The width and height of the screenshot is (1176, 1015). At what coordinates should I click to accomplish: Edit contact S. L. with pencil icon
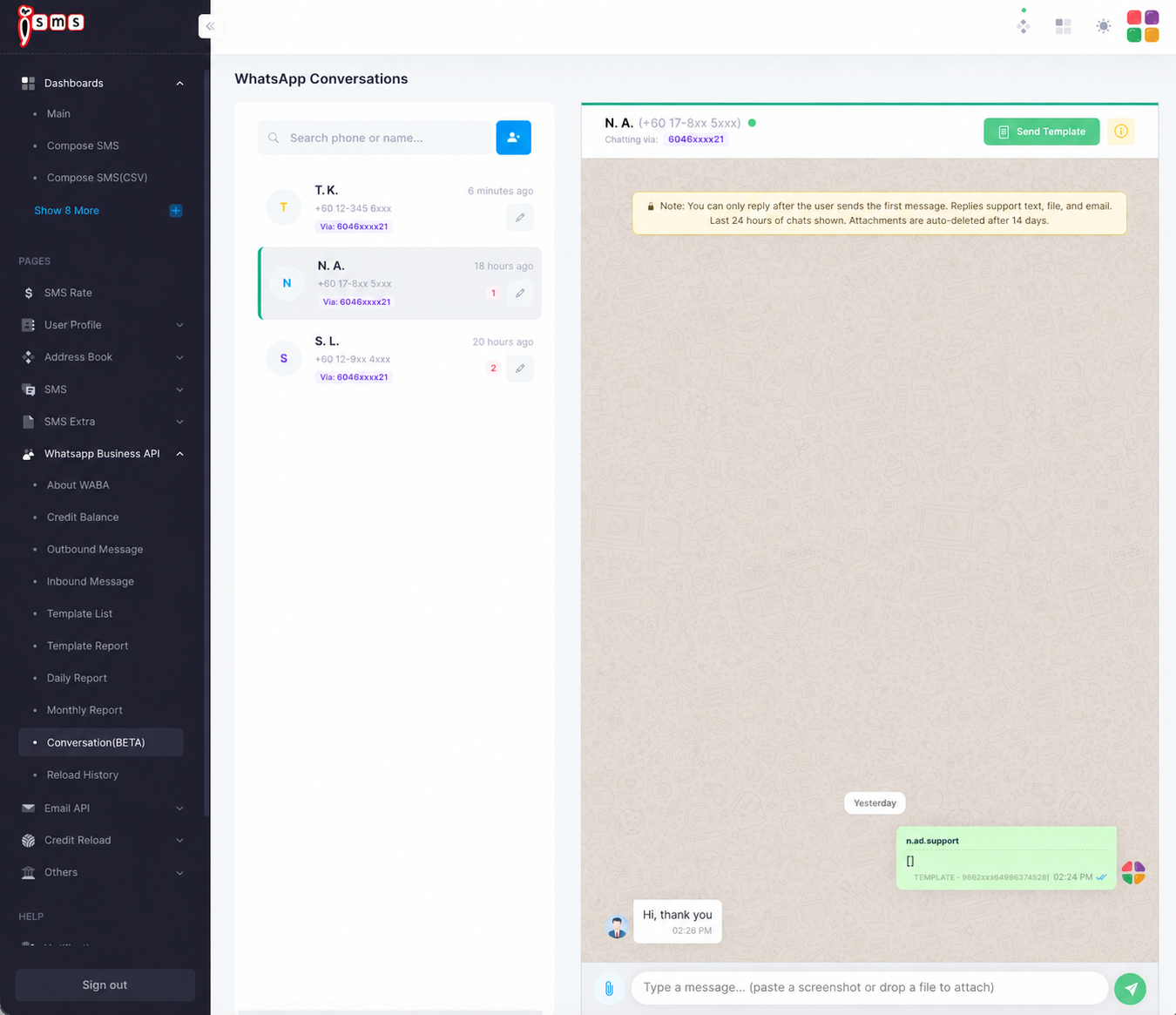click(x=520, y=369)
